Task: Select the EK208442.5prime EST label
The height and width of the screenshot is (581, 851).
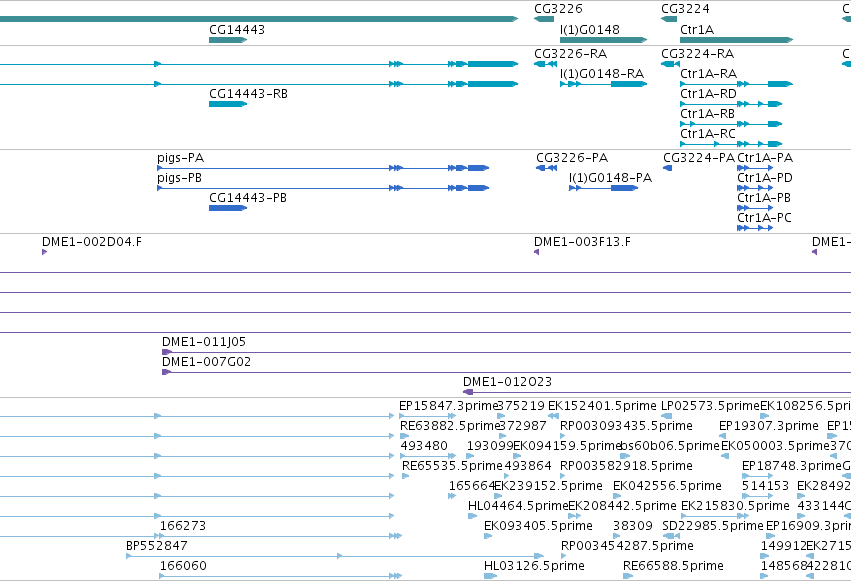Action: [622, 506]
